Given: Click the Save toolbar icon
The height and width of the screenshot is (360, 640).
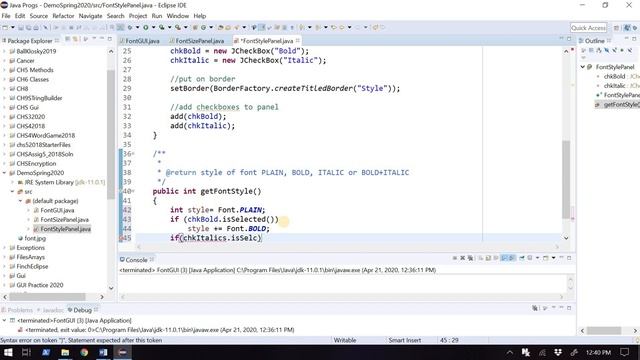Looking at the screenshot, I should [x=21, y=28].
